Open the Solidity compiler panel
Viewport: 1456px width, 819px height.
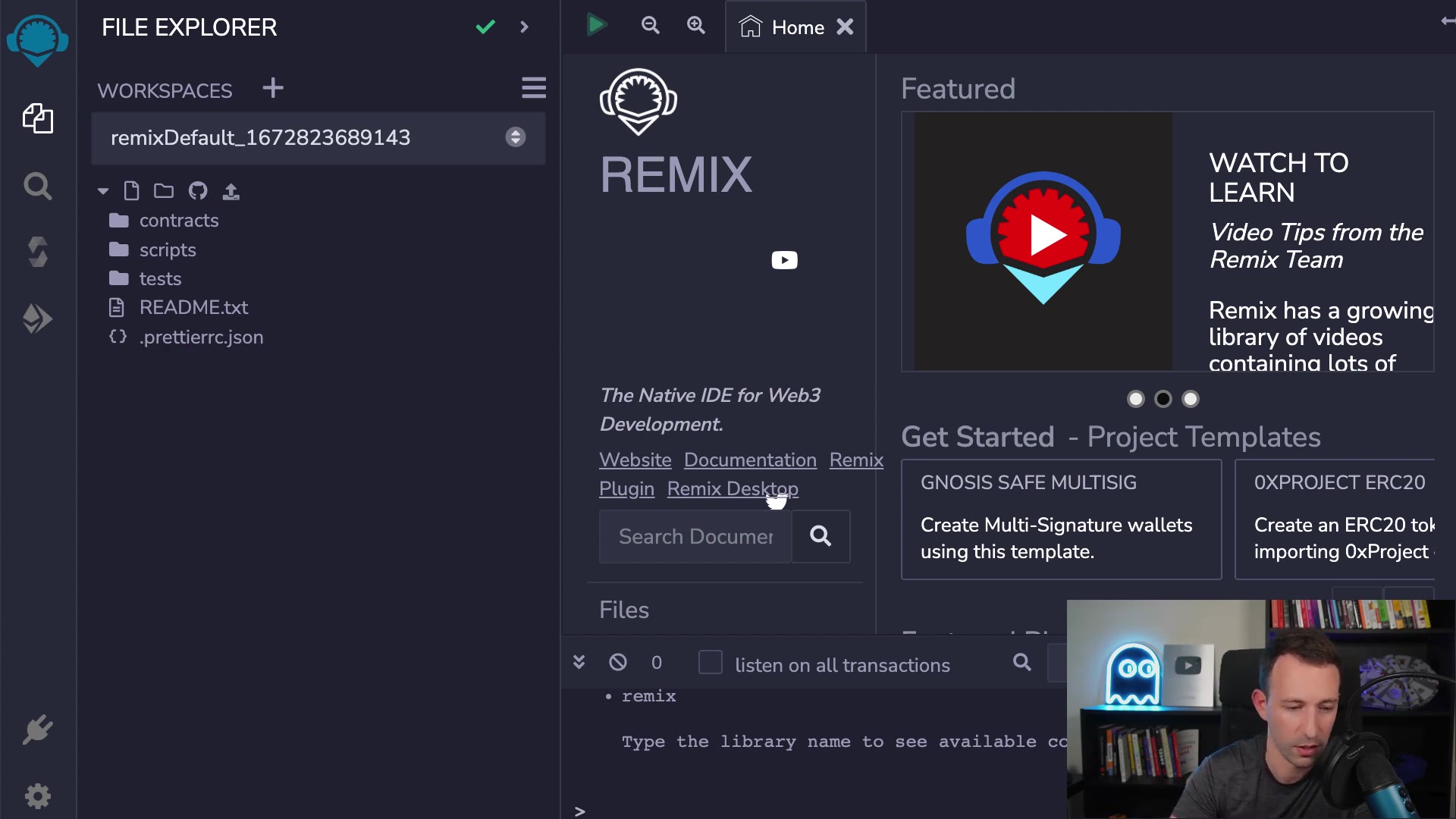tap(38, 252)
